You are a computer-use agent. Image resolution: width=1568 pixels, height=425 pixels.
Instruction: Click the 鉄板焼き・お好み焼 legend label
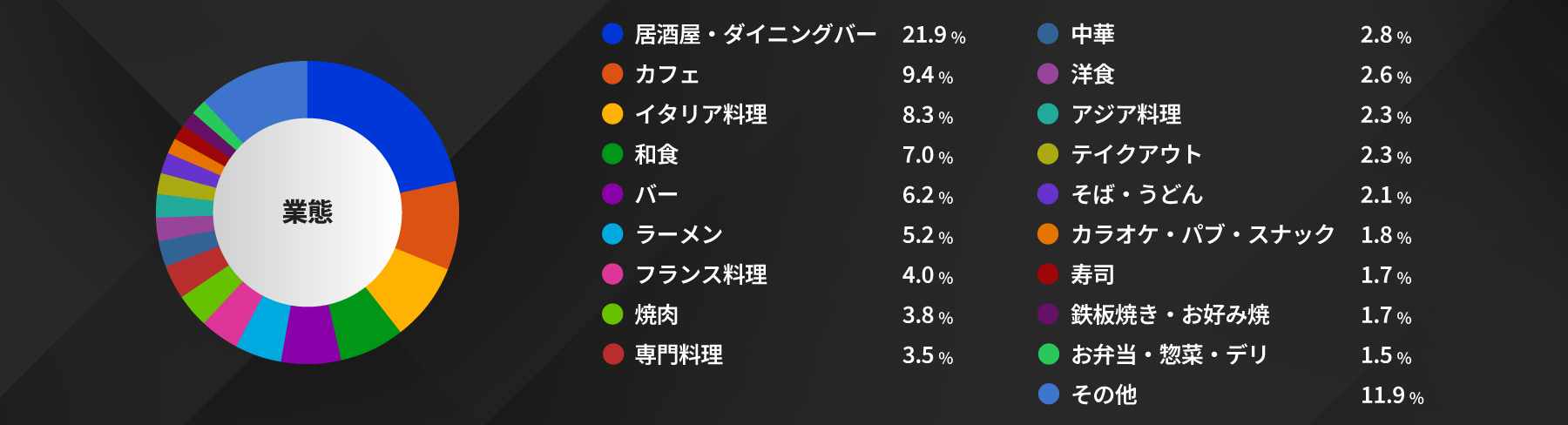[x=1170, y=314]
